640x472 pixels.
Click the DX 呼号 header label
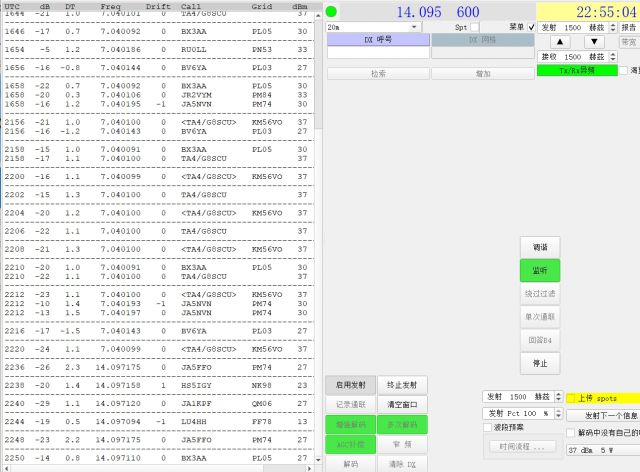[376, 40]
